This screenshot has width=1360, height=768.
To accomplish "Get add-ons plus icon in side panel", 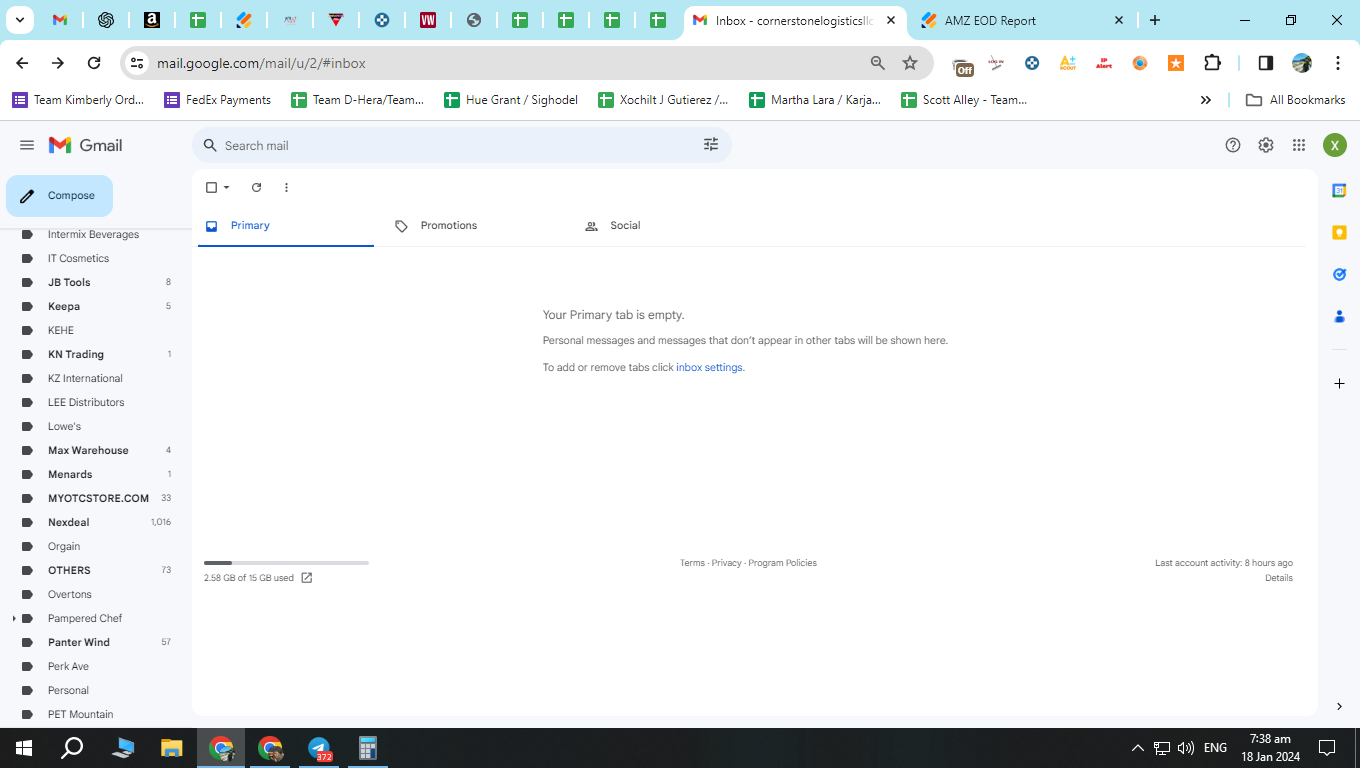I will (1339, 384).
